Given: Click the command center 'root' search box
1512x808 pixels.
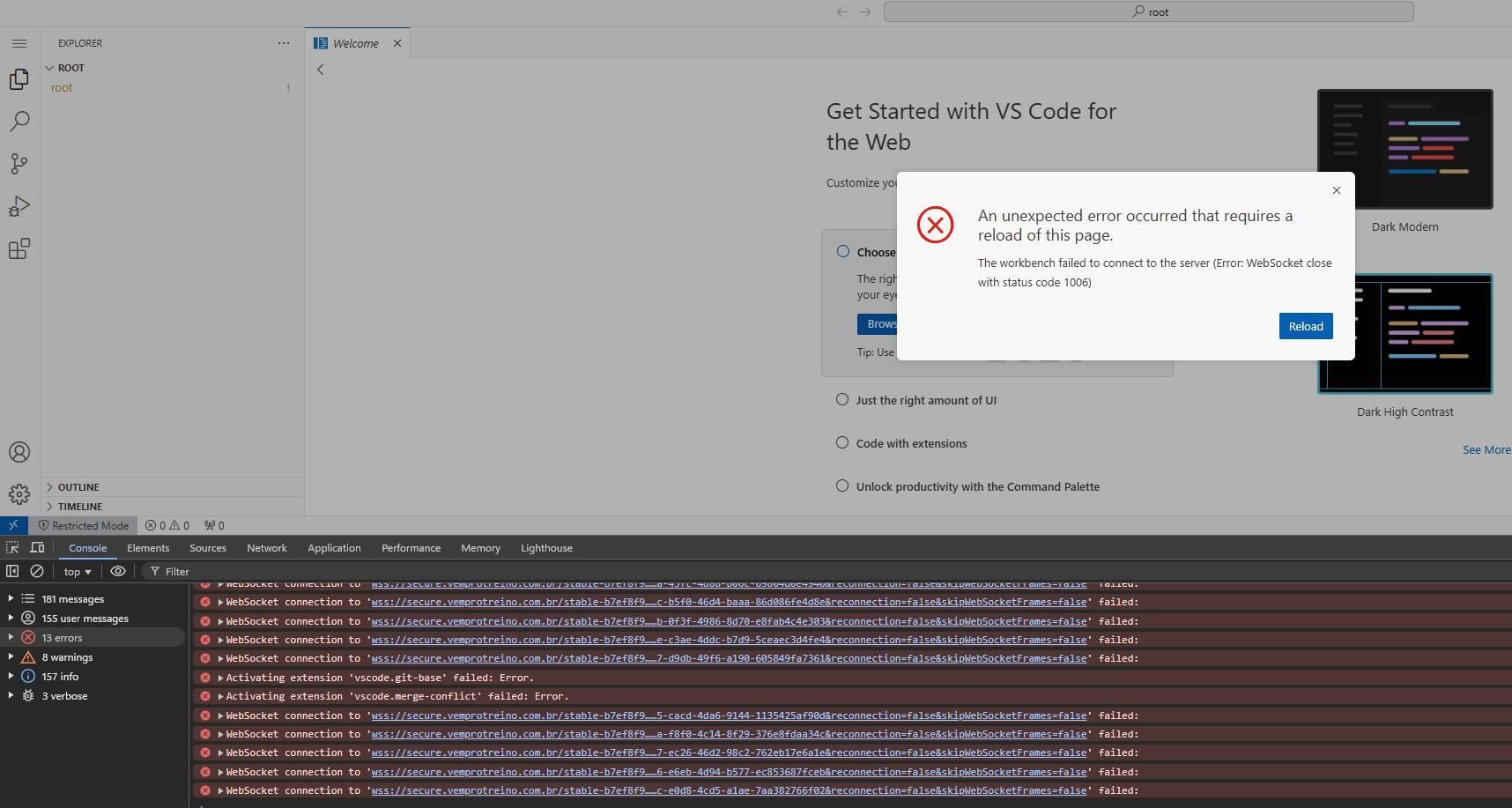Looking at the screenshot, I should 1148,11.
